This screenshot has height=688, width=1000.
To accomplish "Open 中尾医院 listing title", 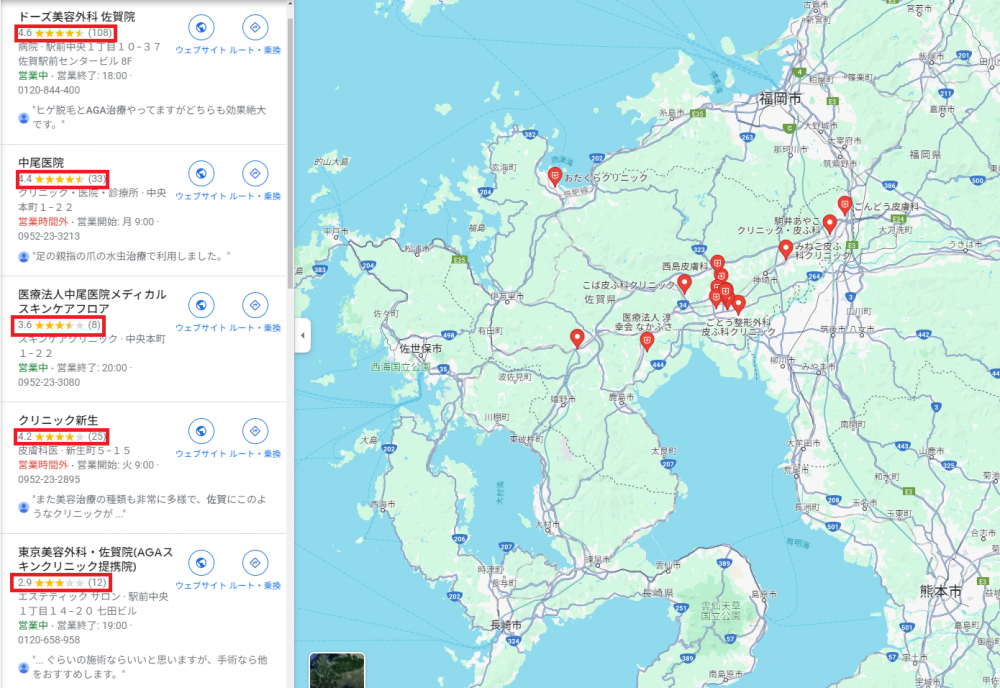I will click(x=41, y=163).
